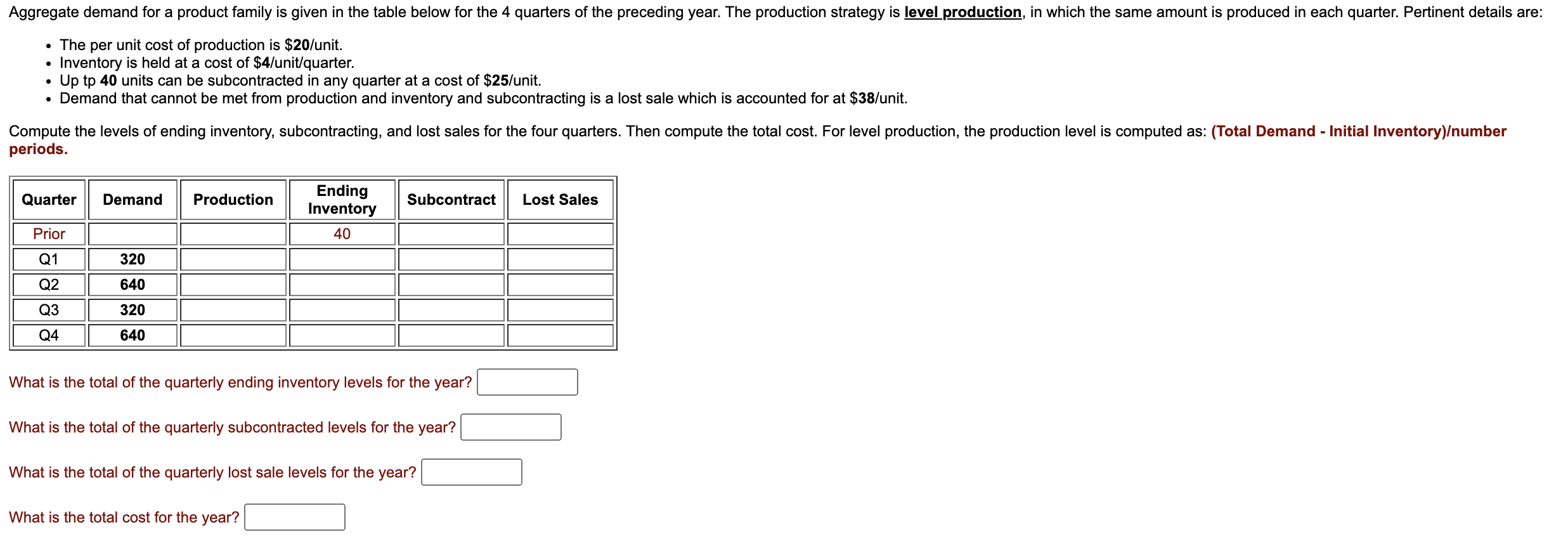The image size is (1568, 539).
Task: Select the Ending Inventory cell for Q1
Action: (342, 259)
